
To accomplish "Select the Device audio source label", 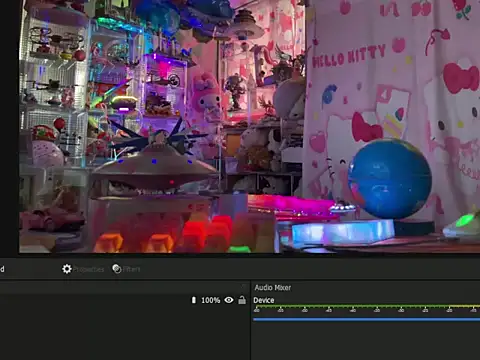I will point(264,300).
